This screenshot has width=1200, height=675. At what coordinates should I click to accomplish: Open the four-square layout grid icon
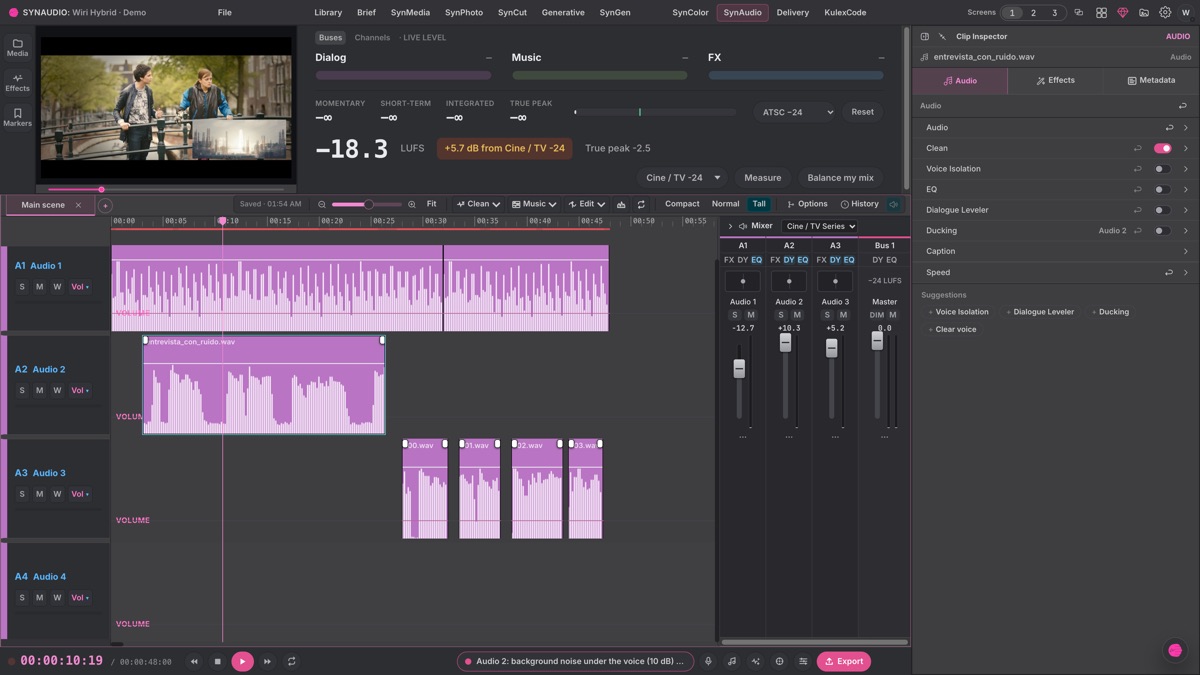tap(1101, 13)
